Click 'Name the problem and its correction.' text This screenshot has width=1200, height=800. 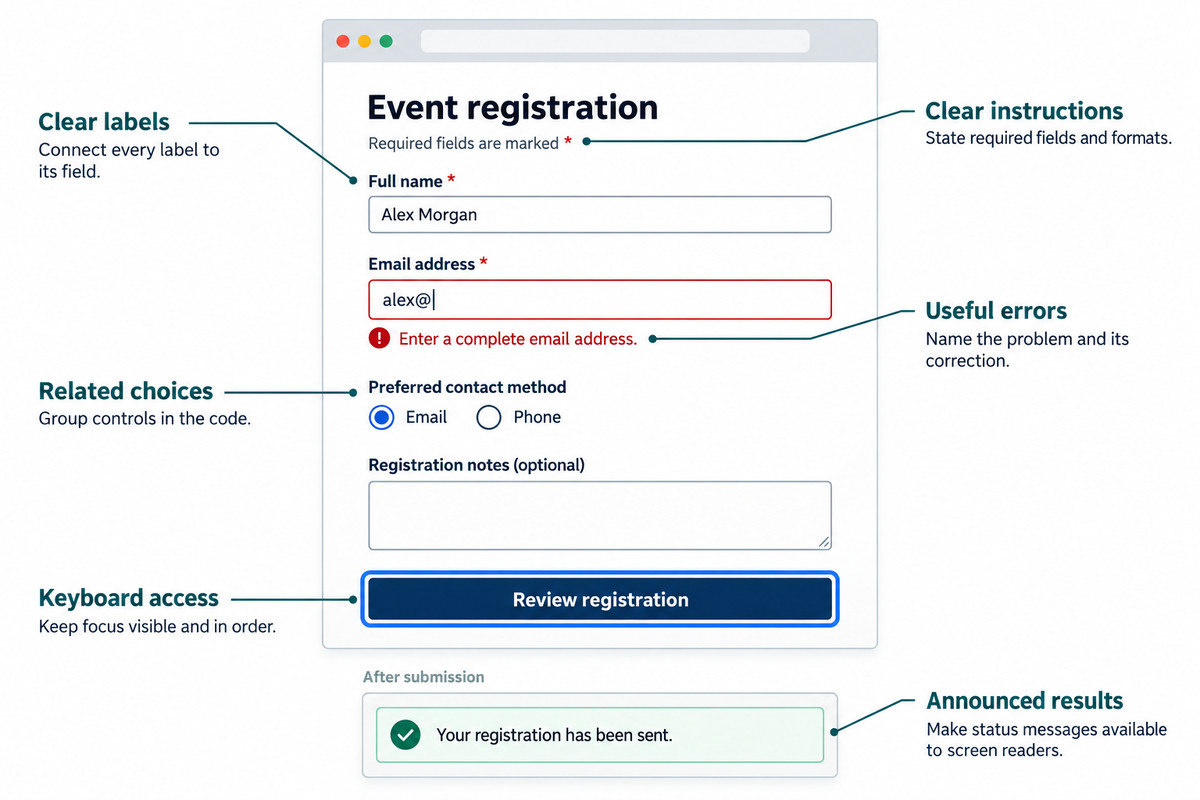pos(1027,350)
